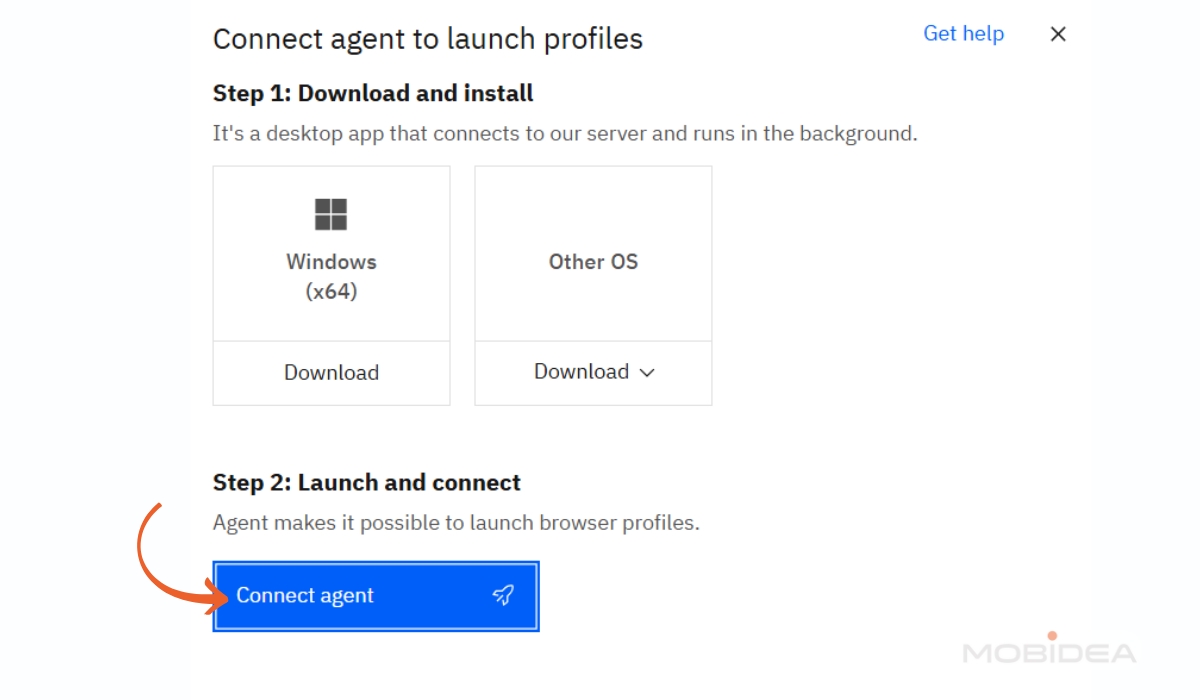Select the Other OS download card
This screenshot has width=1200, height=700.
point(592,252)
